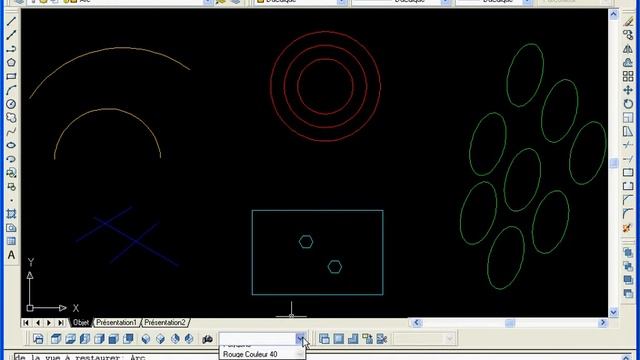
Task: Select the Ellipse tool
Action: (x=11, y=145)
